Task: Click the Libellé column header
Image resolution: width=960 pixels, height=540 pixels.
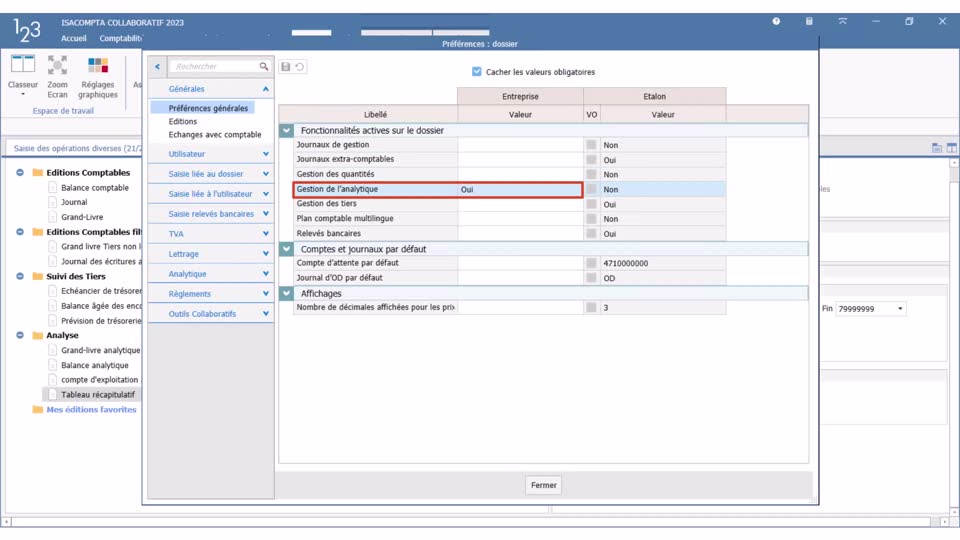Action: (x=375, y=114)
